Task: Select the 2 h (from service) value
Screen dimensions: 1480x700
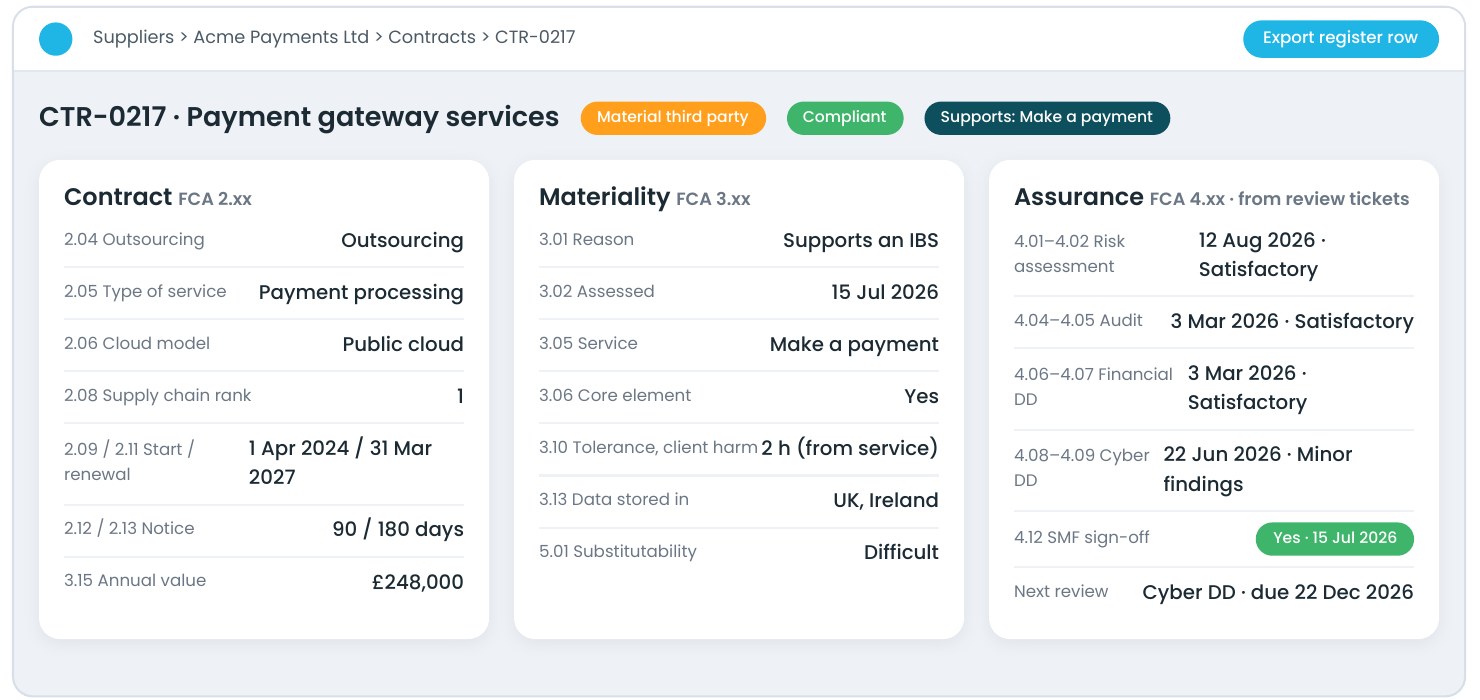Action: (x=850, y=448)
